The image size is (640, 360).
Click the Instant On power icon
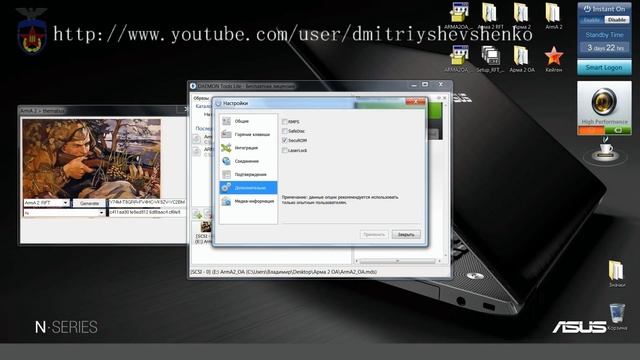[587, 9]
